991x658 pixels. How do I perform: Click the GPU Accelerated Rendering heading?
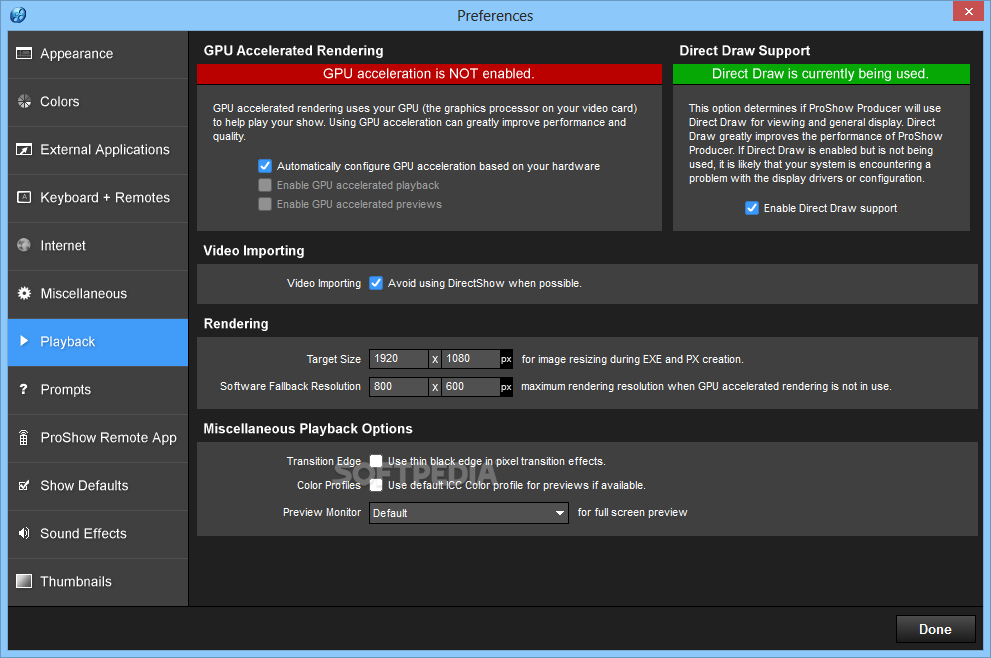(x=293, y=51)
